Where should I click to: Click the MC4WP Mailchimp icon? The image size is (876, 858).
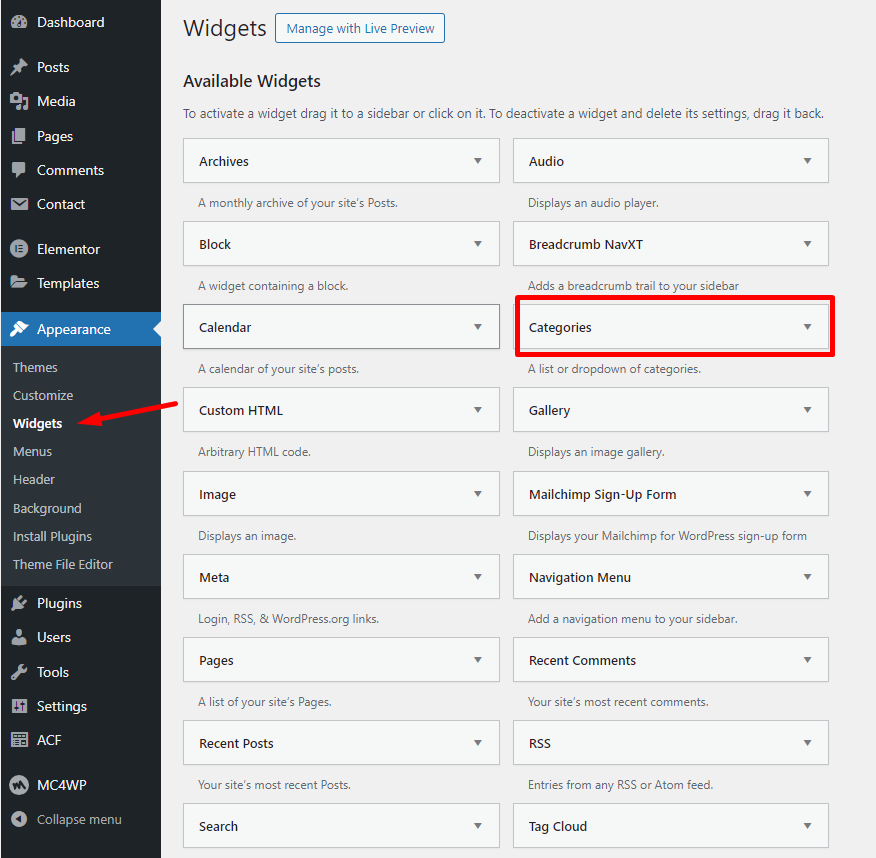click(19, 785)
